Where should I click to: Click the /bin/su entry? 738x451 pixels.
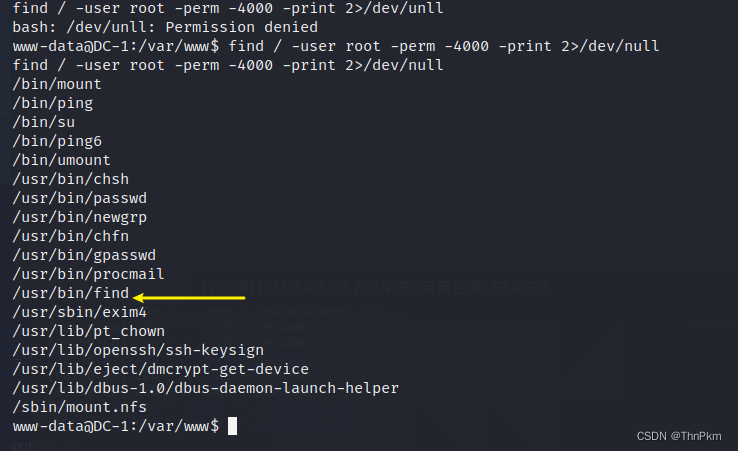(44, 122)
